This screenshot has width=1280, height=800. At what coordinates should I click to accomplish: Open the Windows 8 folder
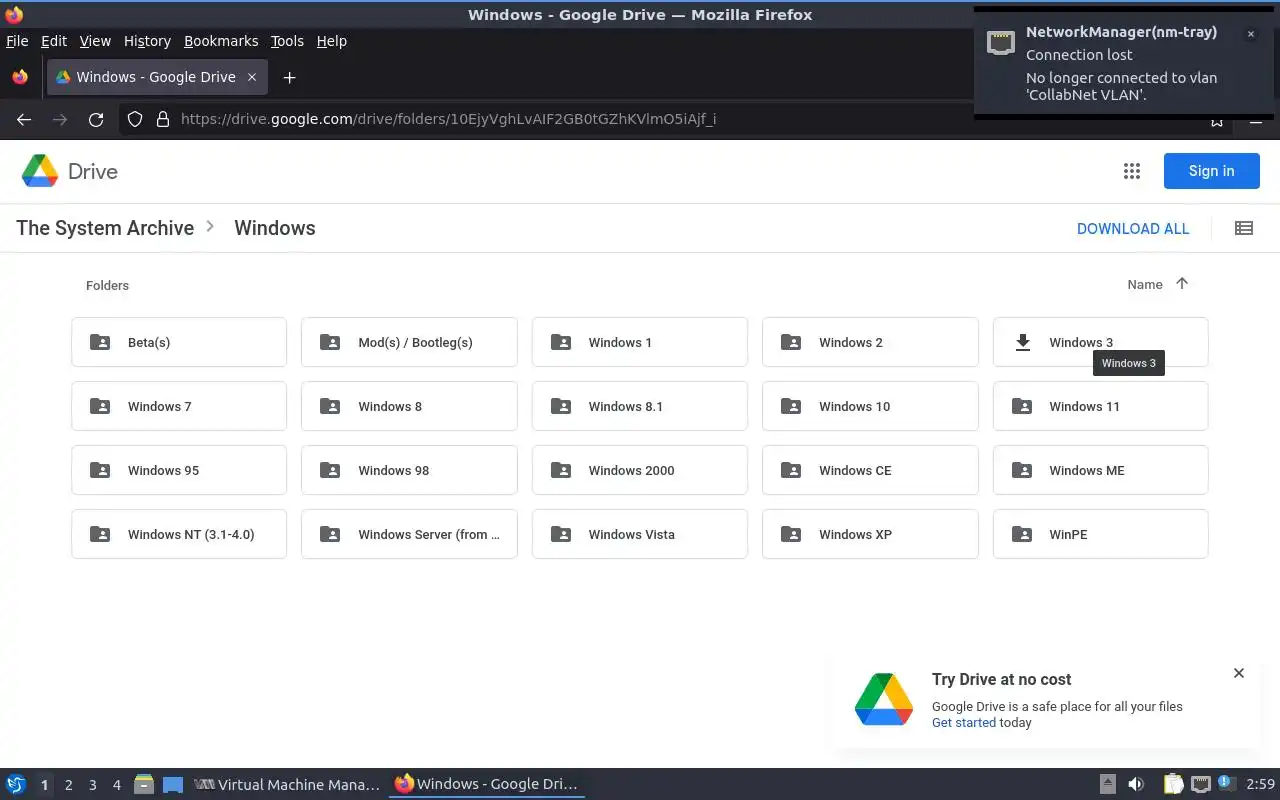click(409, 406)
